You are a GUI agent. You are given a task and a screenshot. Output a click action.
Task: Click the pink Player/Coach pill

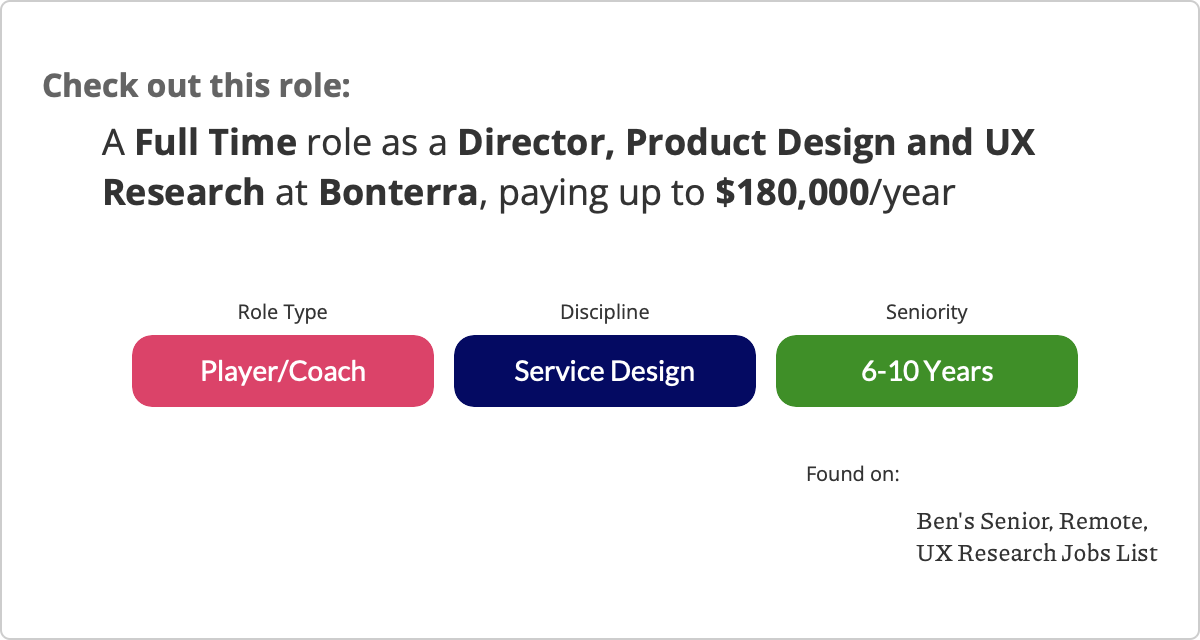tap(283, 371)
